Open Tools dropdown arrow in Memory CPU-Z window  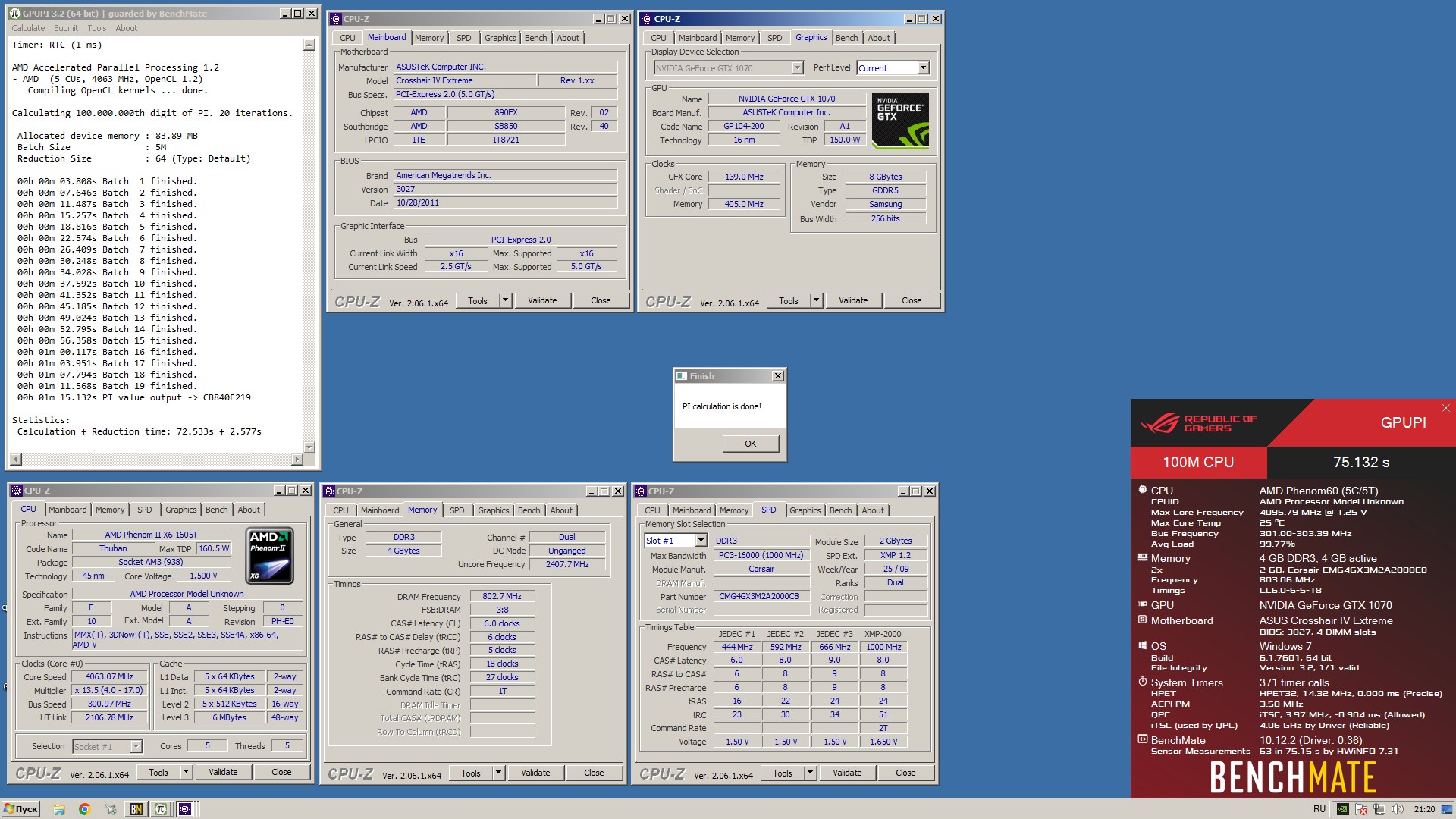point(498,773)
